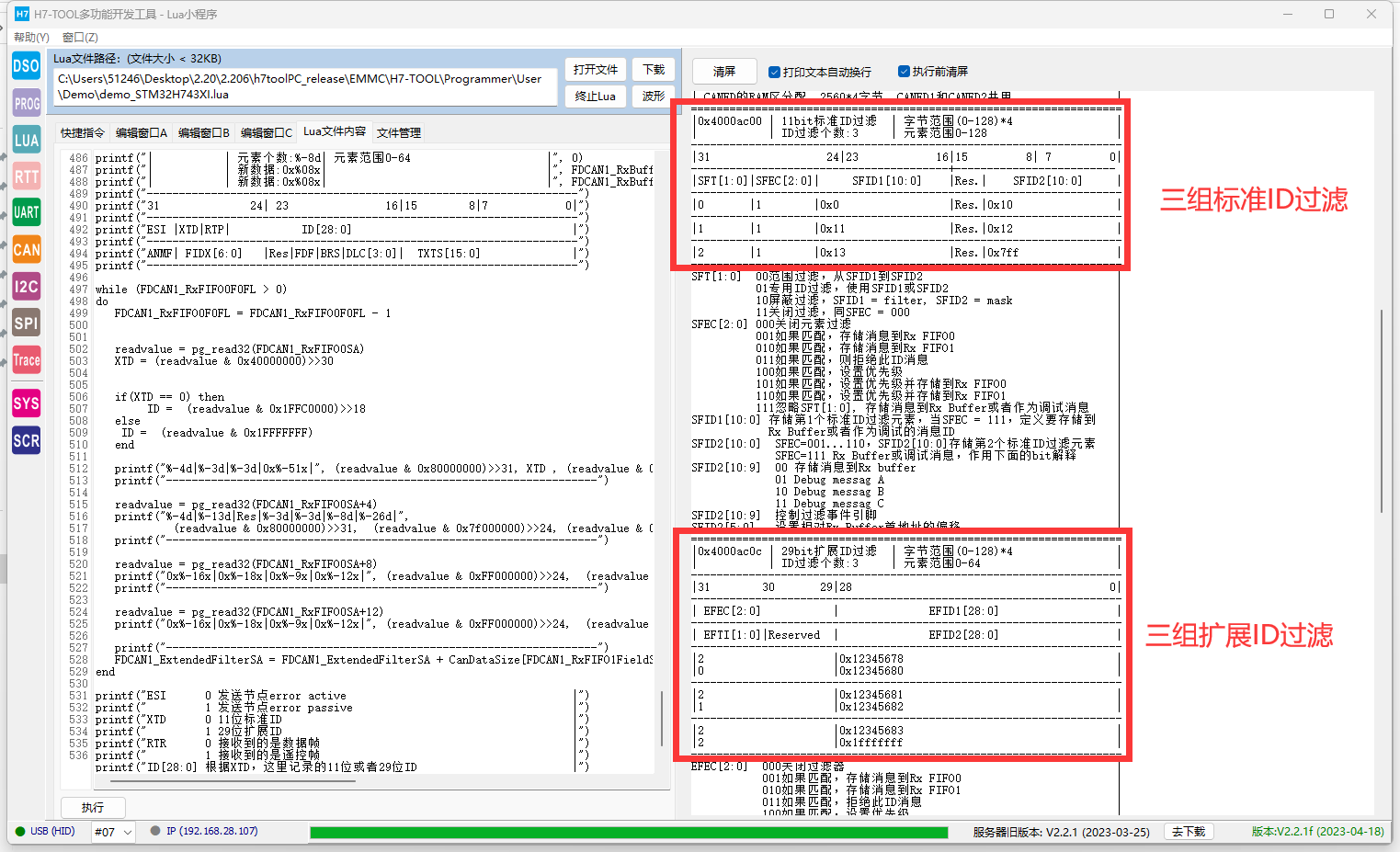
Task: Click the 打开文件 button
Action: pyautogui.click(x=596, y=70)
